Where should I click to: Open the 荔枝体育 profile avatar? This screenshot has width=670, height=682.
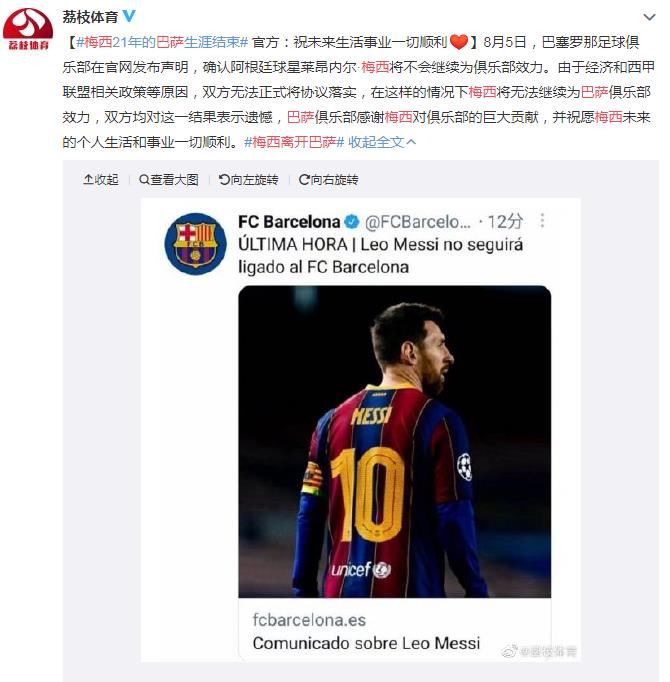pos(28,29)
